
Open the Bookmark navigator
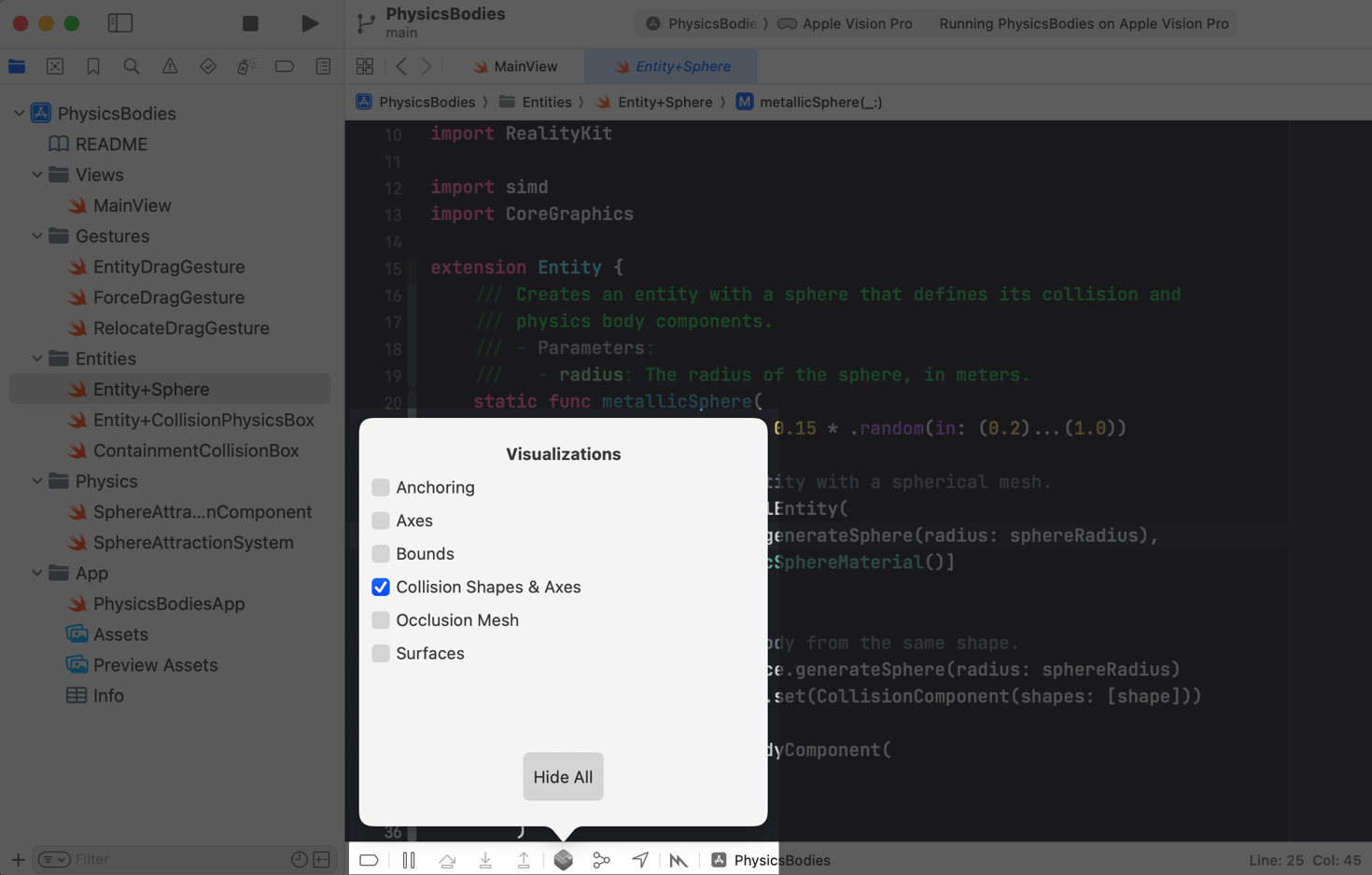(93, 66)
